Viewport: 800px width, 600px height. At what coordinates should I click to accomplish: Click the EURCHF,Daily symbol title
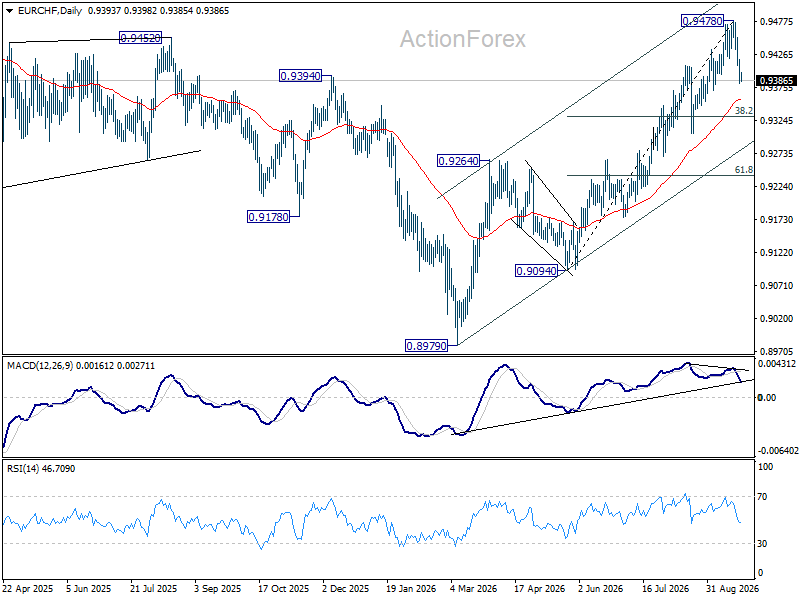[x=50, y=11]
